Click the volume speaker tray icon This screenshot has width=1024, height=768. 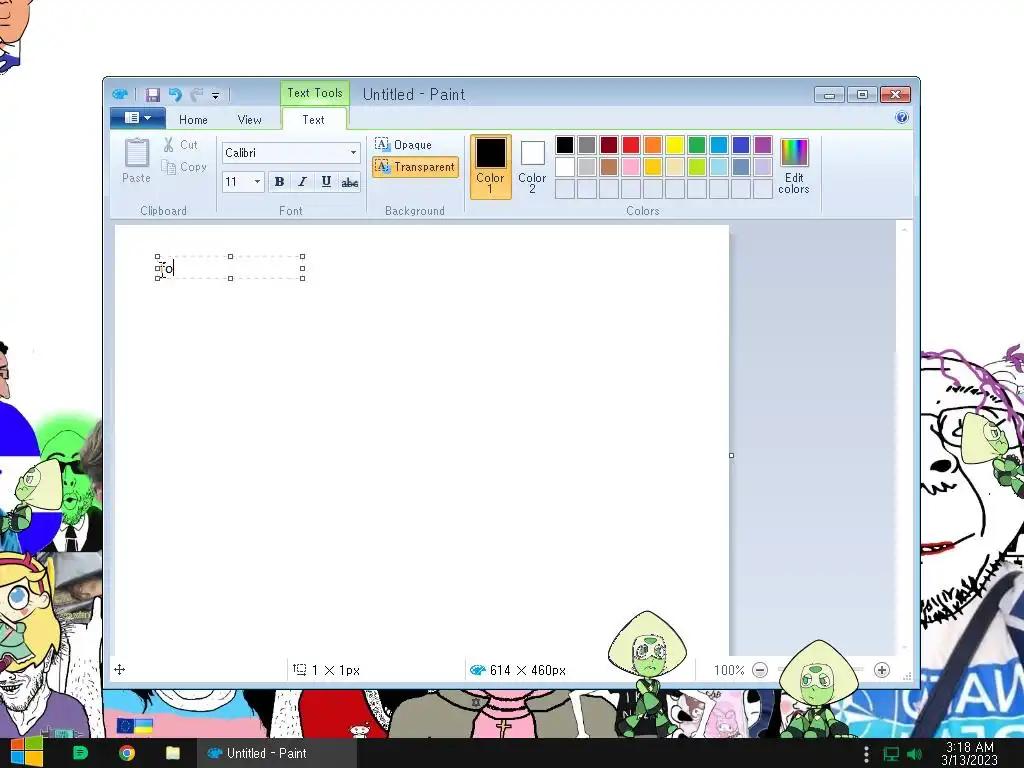915,754
